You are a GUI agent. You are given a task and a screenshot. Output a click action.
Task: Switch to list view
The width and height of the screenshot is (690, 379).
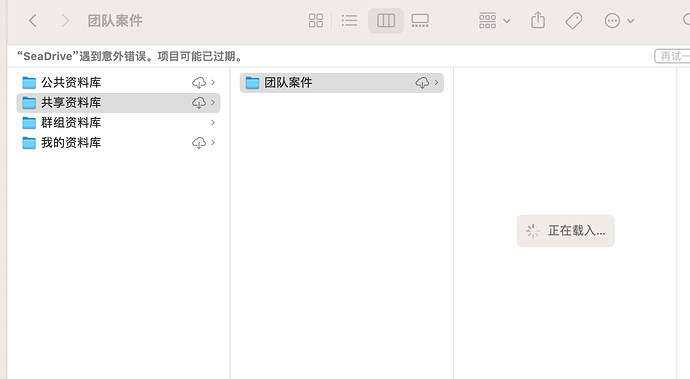click(349, 20)
